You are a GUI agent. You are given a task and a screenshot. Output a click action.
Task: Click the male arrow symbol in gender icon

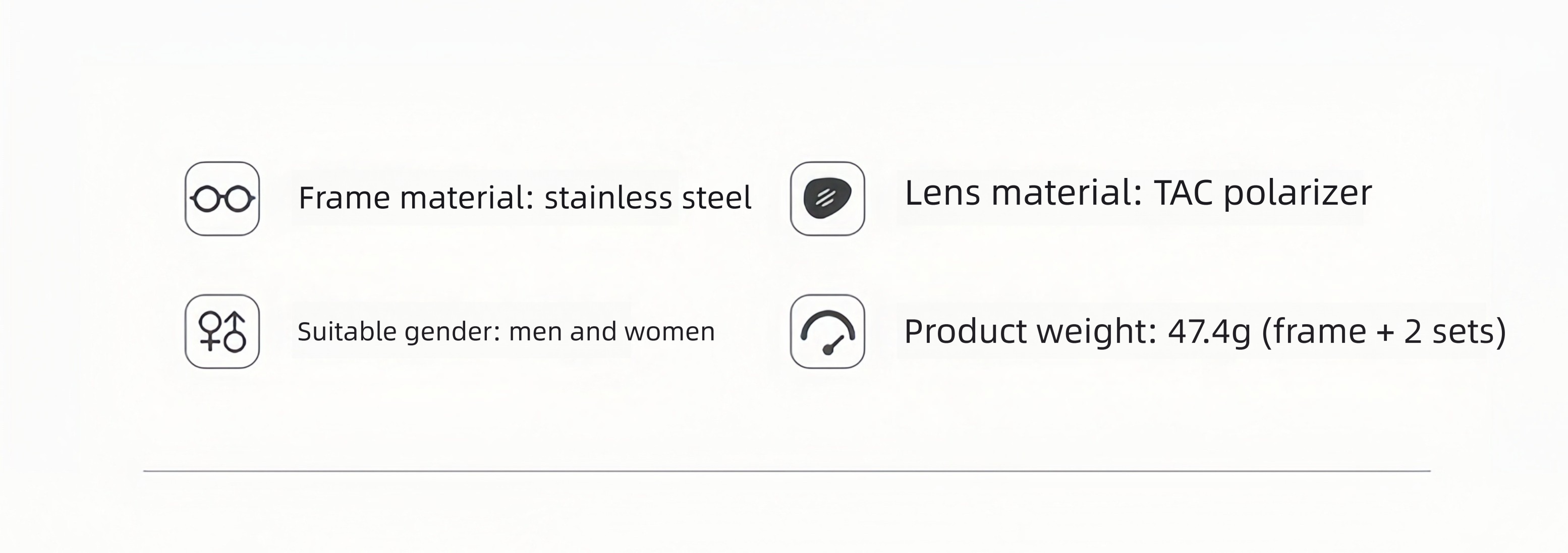point(235,332)
